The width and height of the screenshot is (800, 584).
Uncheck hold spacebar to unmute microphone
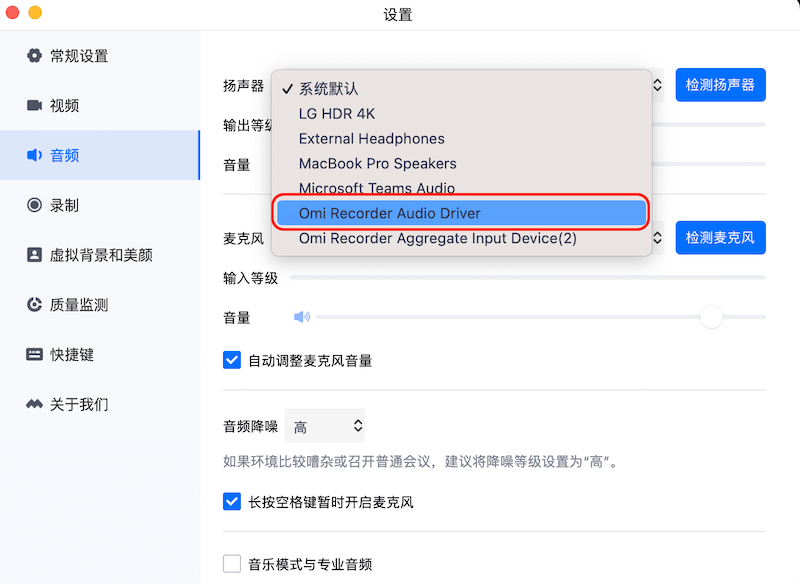click(232, 502)
